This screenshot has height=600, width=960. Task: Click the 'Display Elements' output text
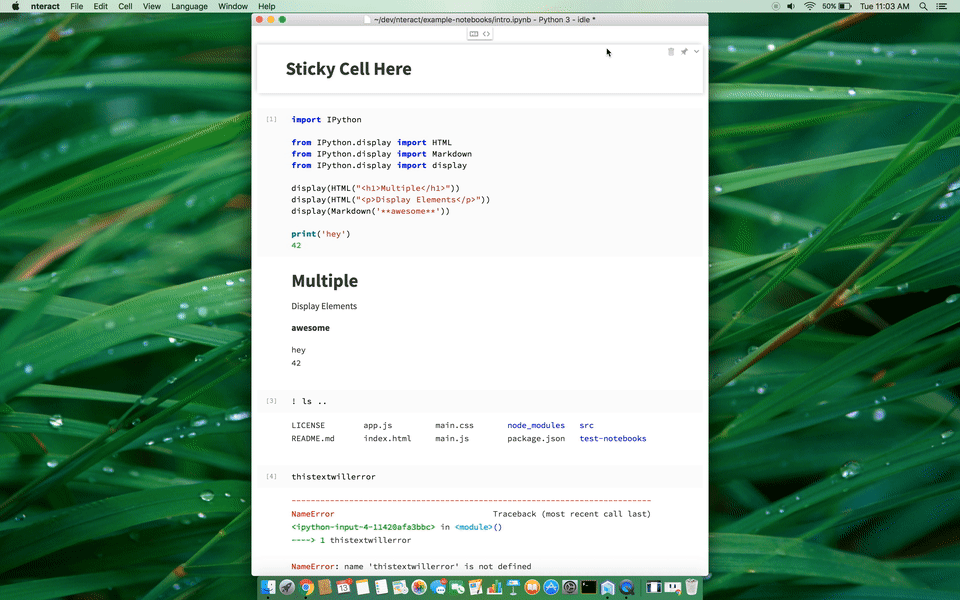tap(324, 306)
